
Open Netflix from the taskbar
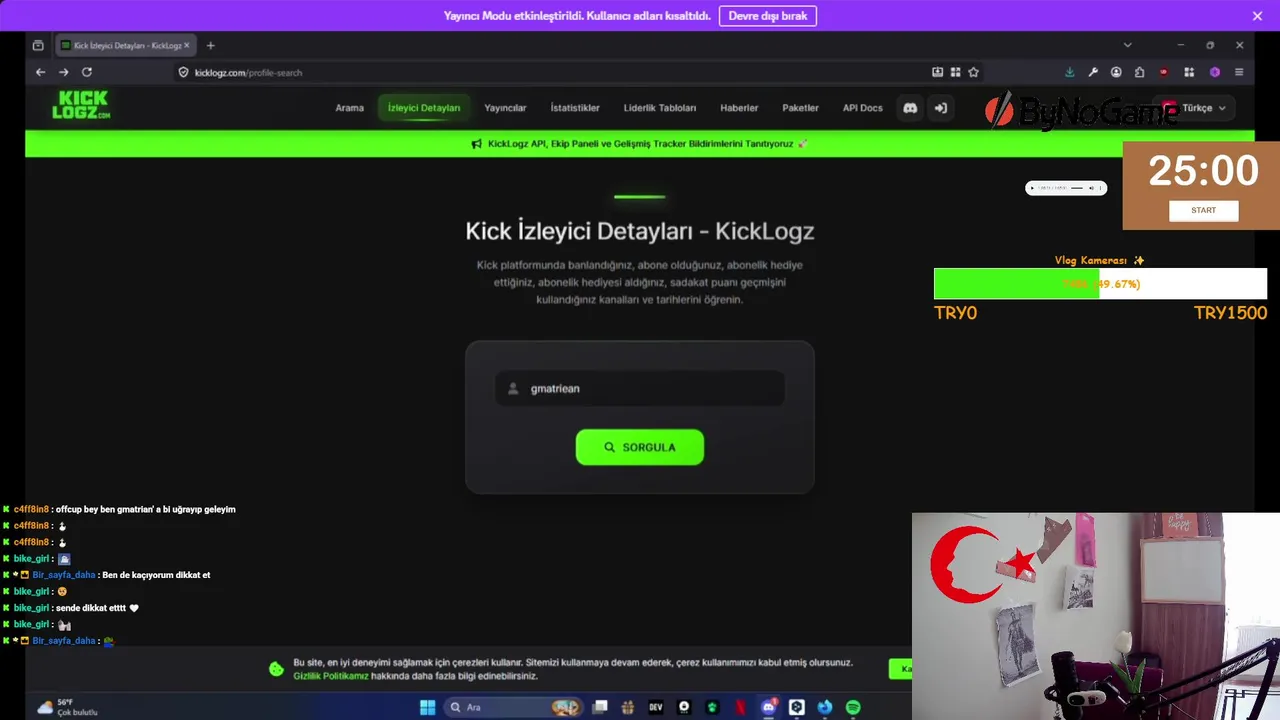tap(740, 707)
